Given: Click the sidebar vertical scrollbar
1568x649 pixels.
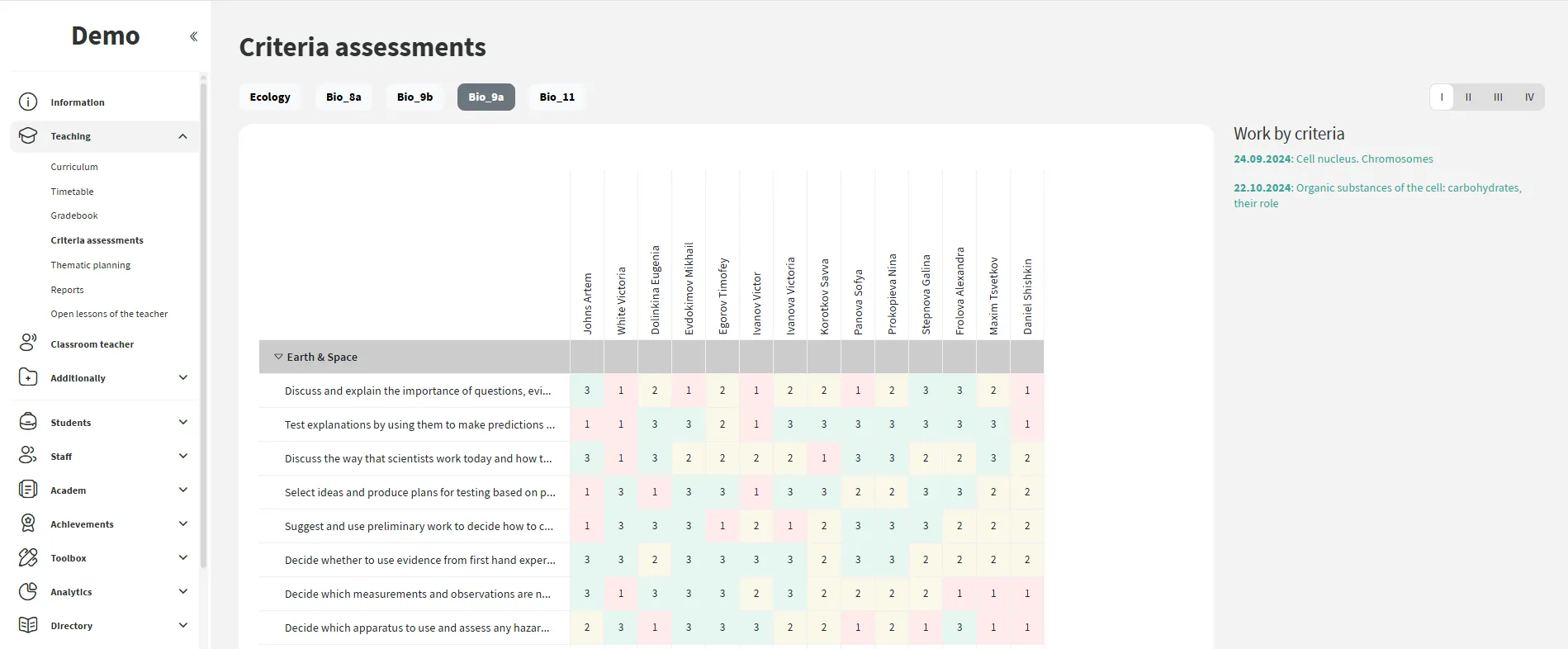Looking at the screenshot, I should [203, 322].
